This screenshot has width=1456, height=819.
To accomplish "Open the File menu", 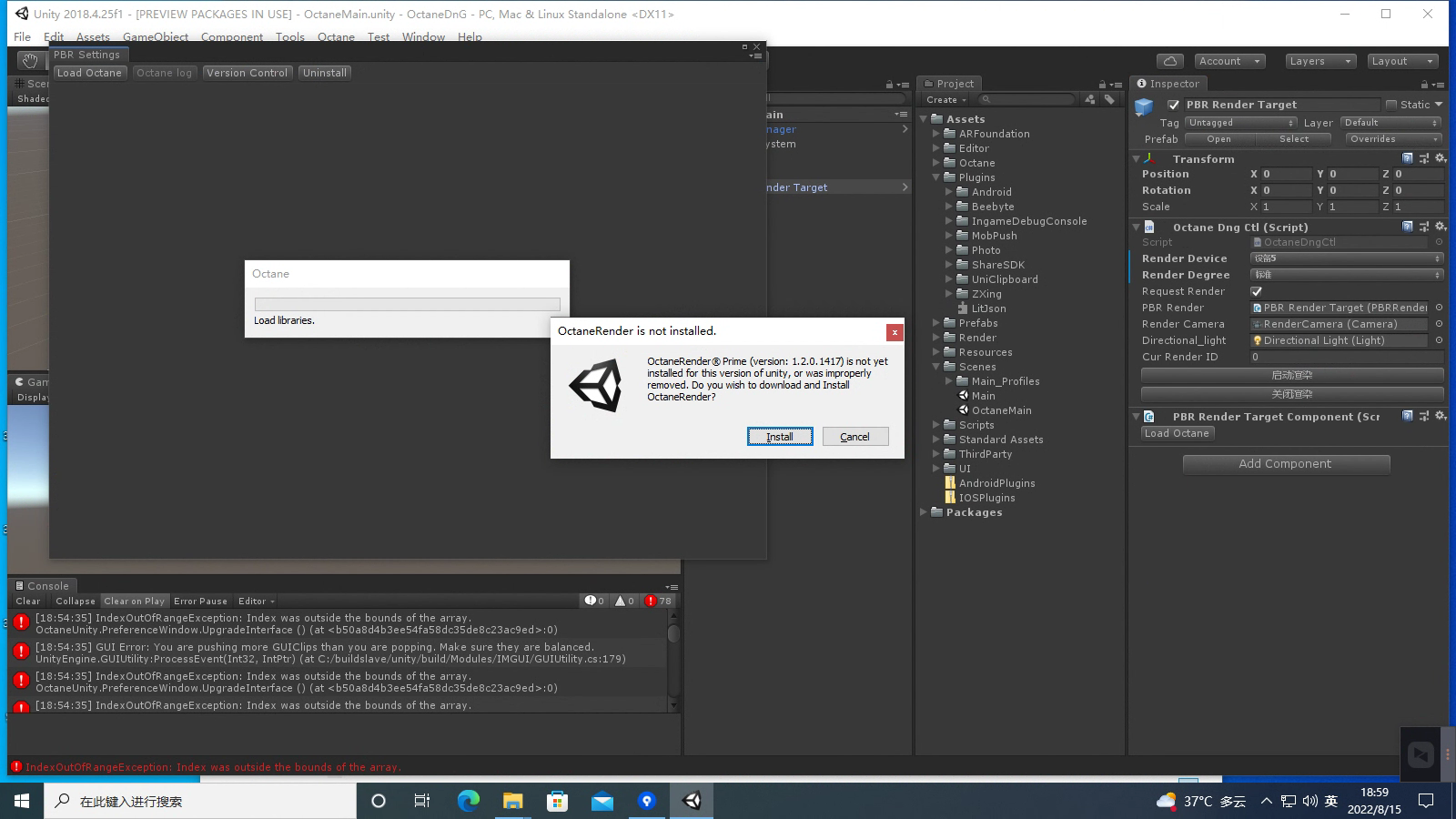I will (x=23, y=37).
